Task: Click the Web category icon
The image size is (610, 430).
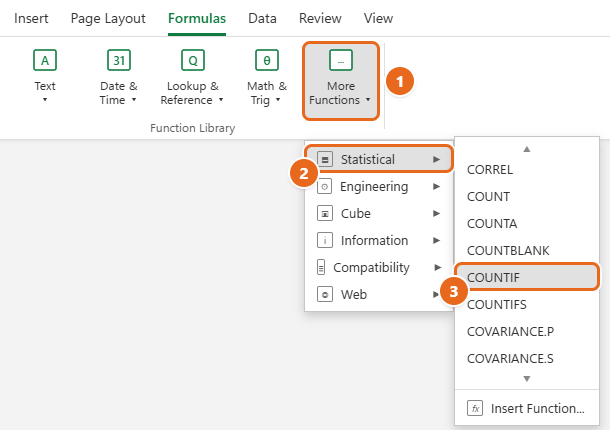Action: (x=325, y=294)
